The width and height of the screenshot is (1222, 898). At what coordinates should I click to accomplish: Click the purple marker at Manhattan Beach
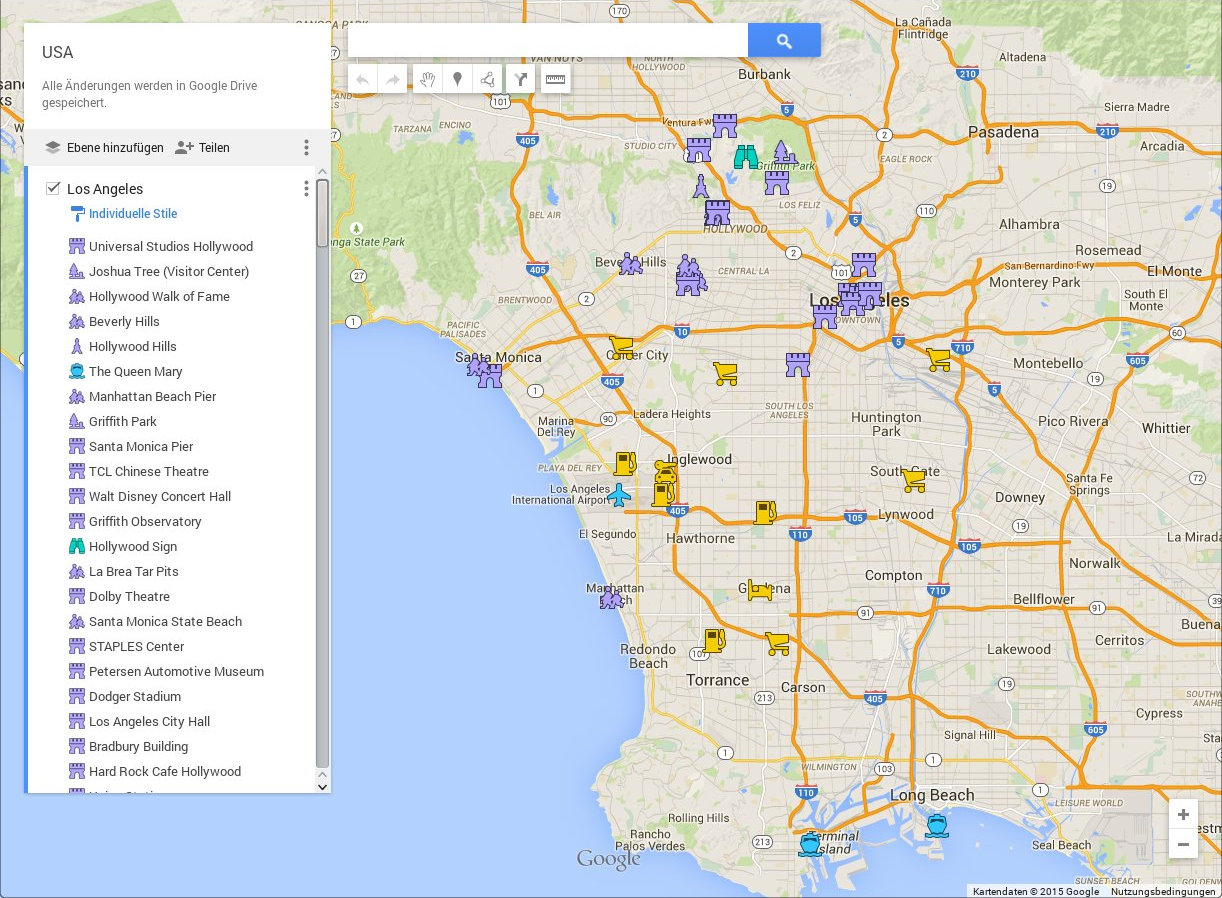point(611,597)
